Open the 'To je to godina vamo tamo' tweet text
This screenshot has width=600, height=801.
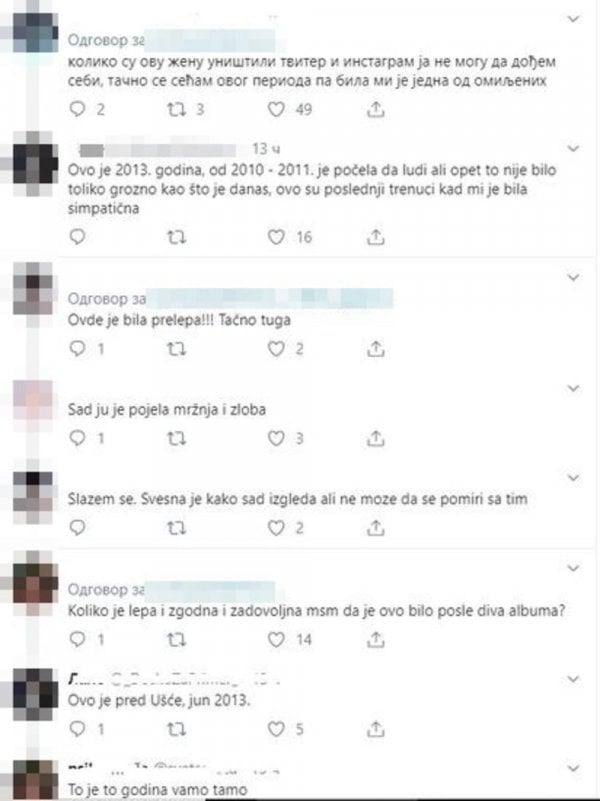click(x=157, y=789)
